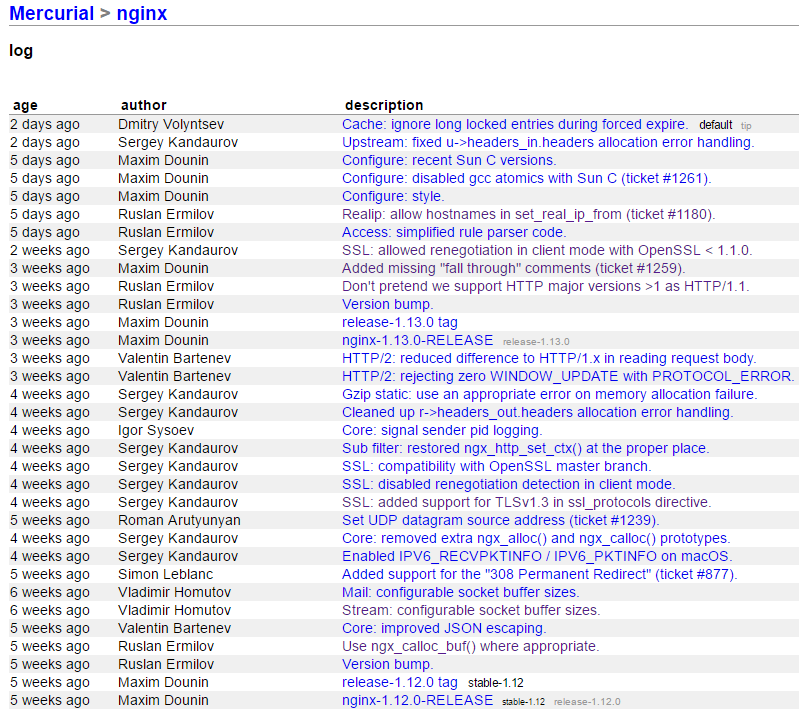Open commit 'Cache: ignore long locked entries during forced expire.'
Image resolution: width=799 pixels, height=712 pixels.
coord(515,124)
